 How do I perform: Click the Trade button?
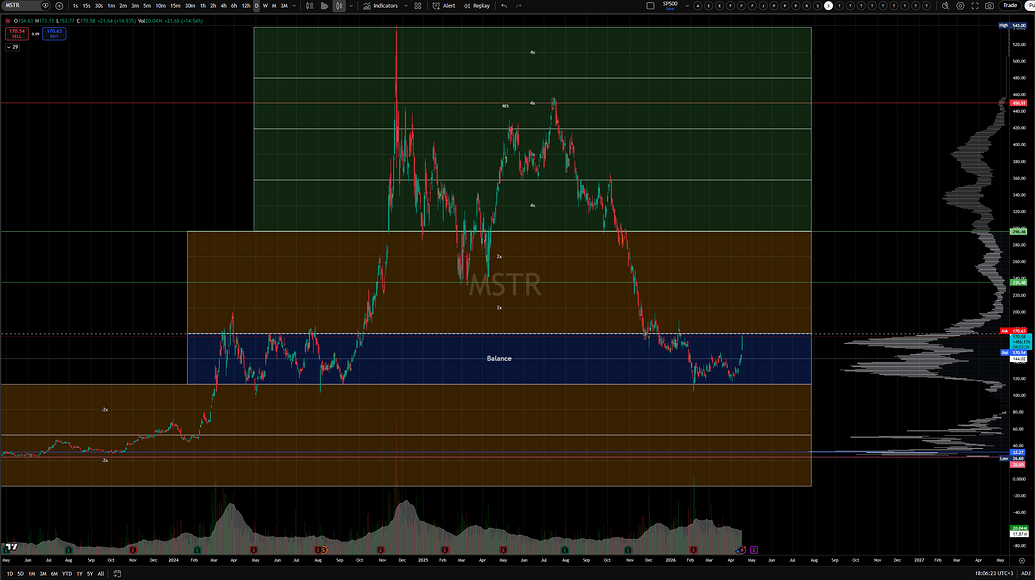1010,5
